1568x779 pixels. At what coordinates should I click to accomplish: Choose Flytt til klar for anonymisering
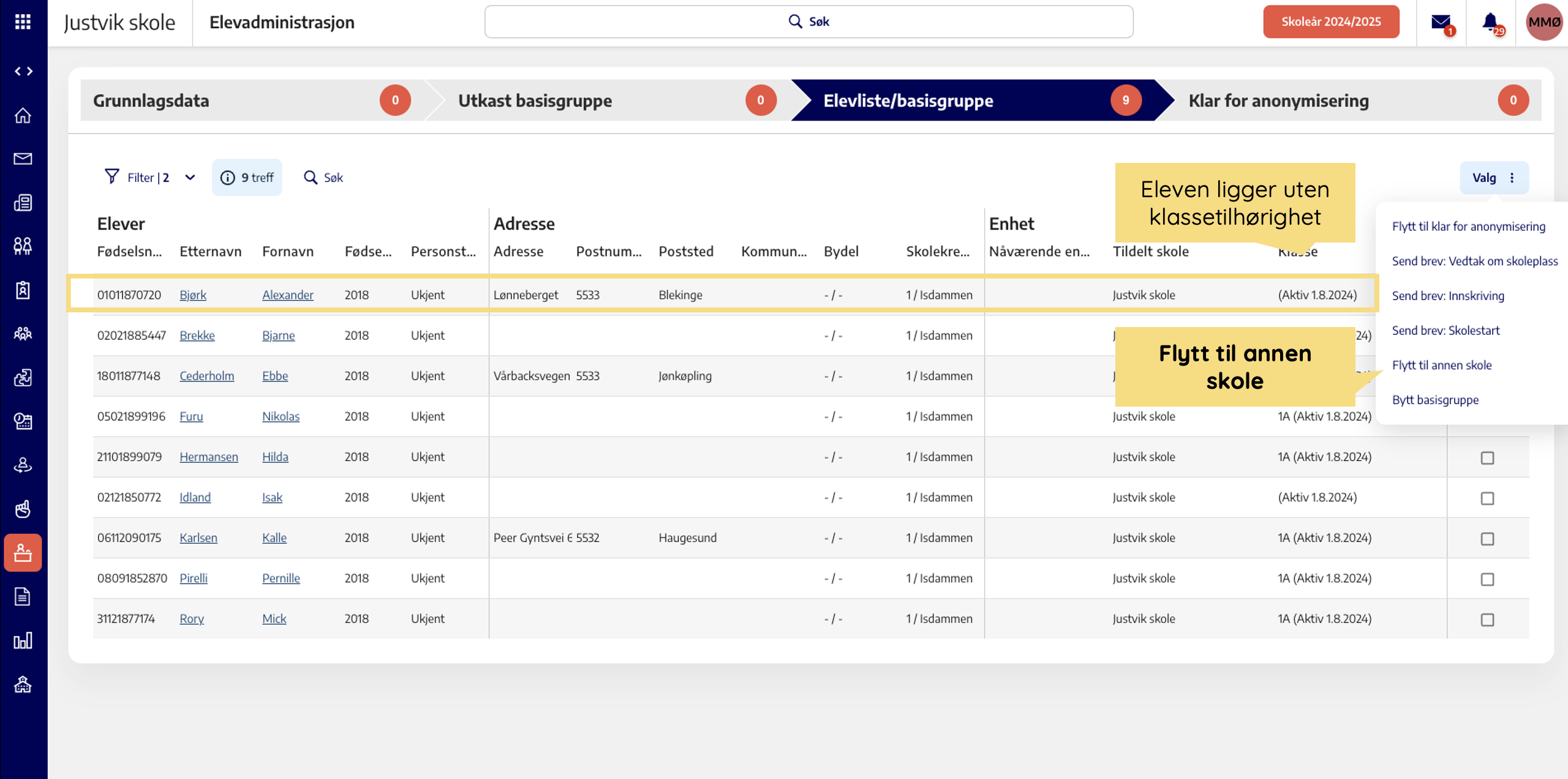tap(1468, 227)
